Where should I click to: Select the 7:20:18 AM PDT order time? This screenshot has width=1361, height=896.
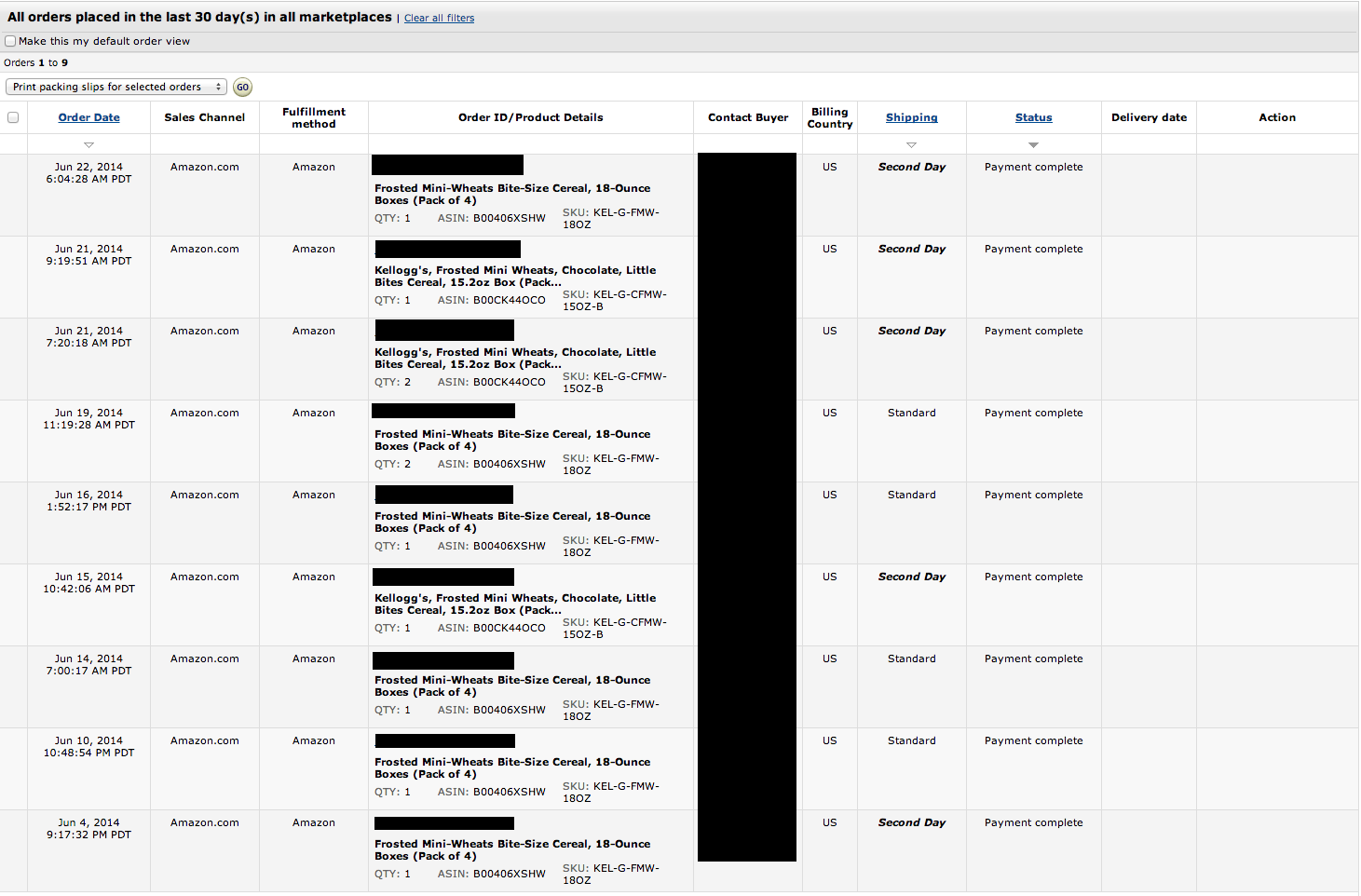pyautogui.click(x=88, y=343)
